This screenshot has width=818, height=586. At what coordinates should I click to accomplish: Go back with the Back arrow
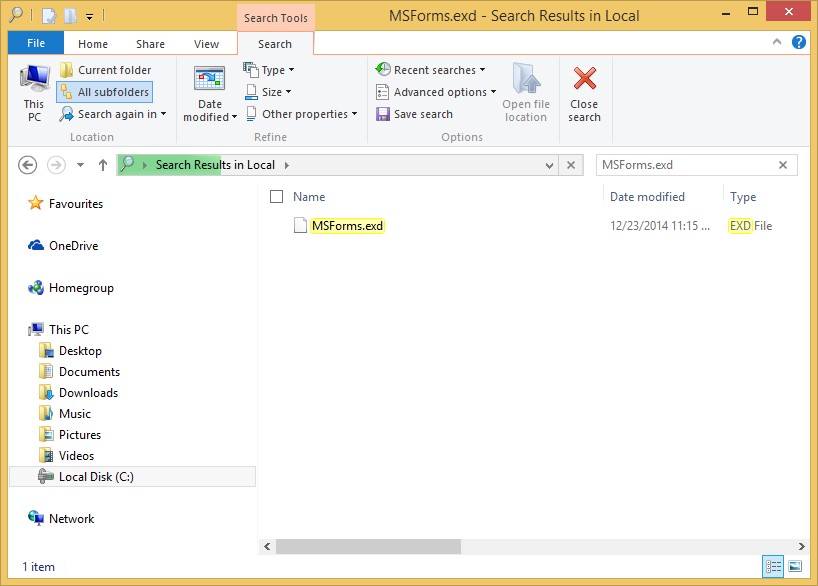click(28, 165)
